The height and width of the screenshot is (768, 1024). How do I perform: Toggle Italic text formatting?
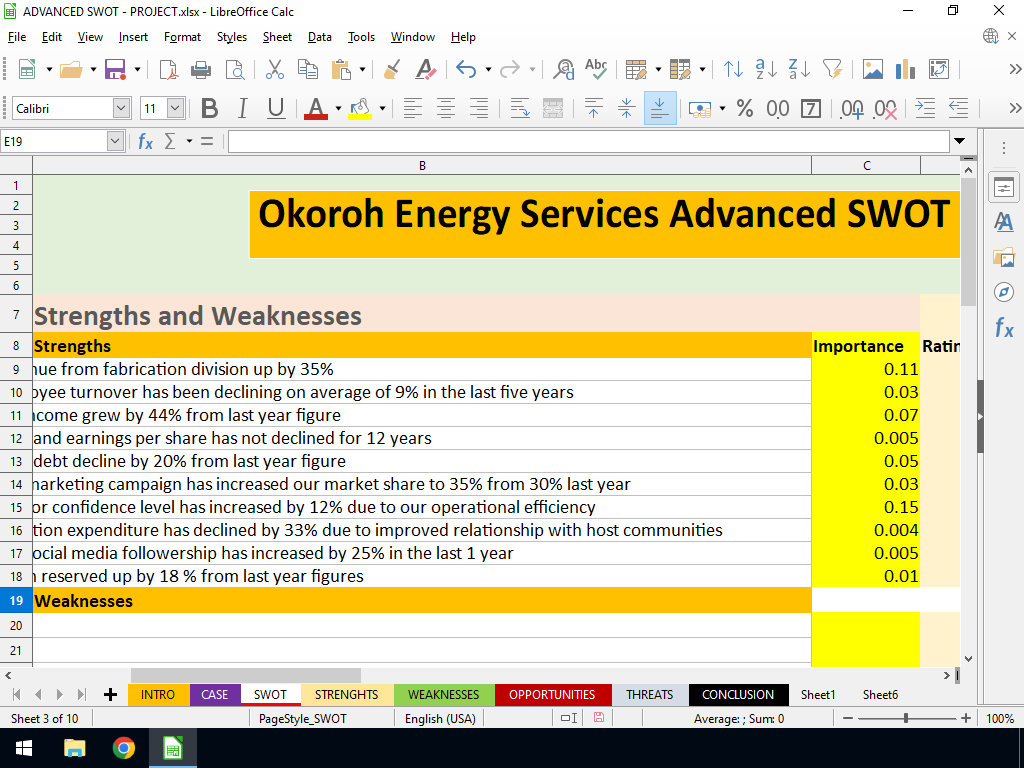[243, 108]
